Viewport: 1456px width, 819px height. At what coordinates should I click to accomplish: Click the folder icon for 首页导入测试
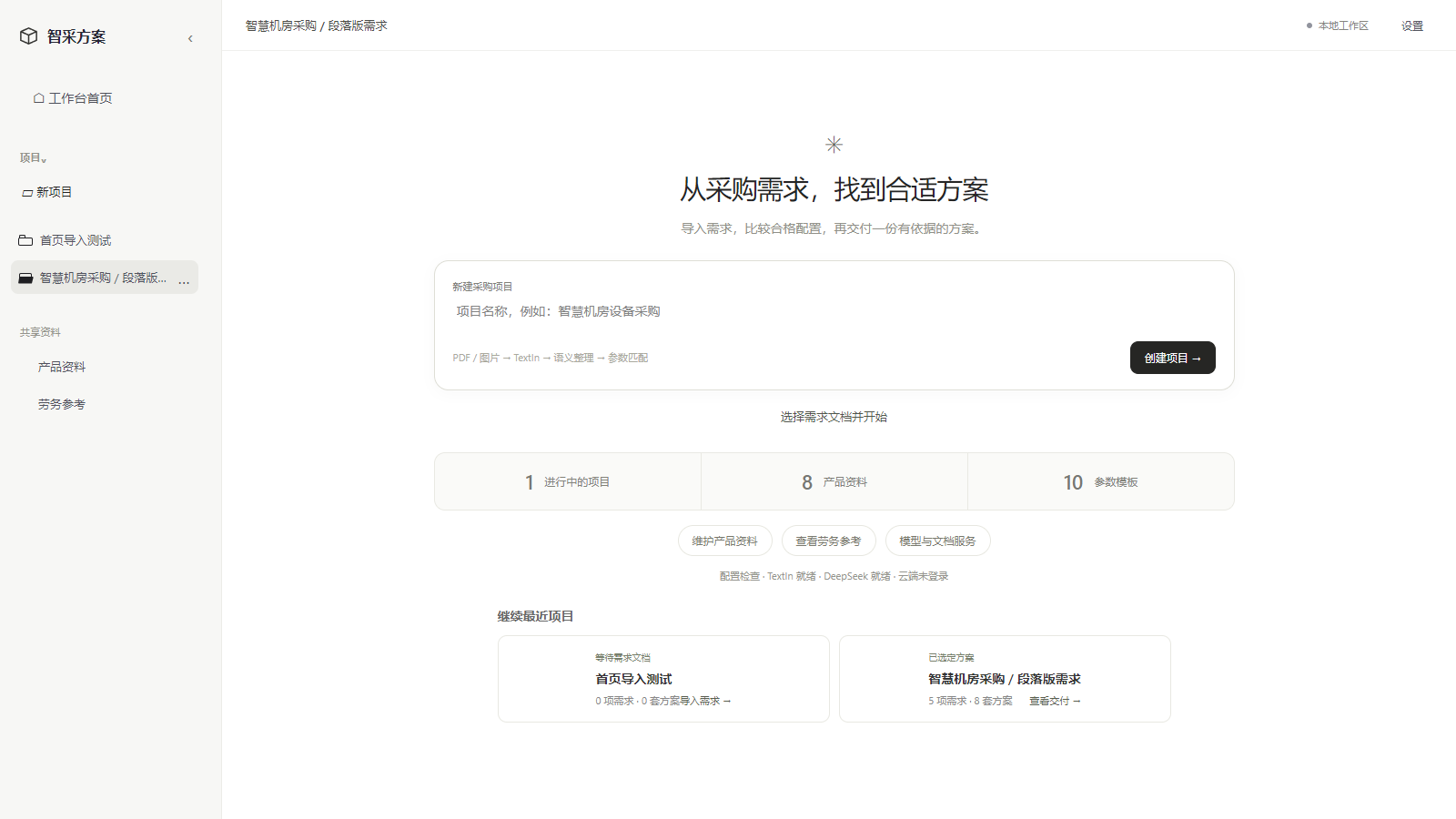pyautogui.click(x=25, y=240)
